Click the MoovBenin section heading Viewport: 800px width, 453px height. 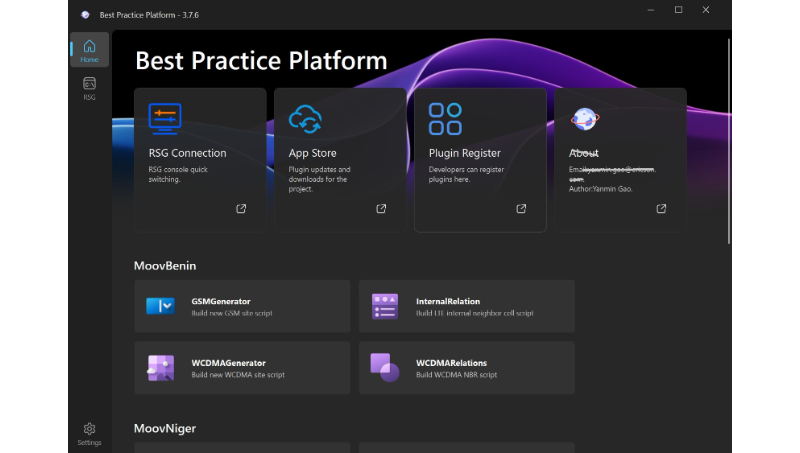(x=165, y=266)
